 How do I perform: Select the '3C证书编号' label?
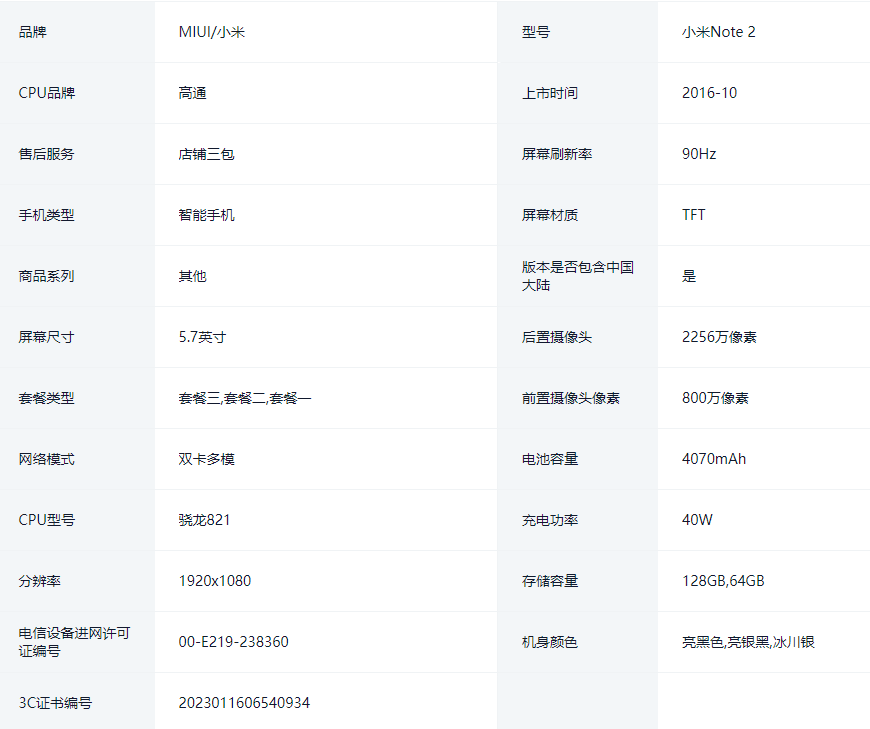tap(55, 703)
